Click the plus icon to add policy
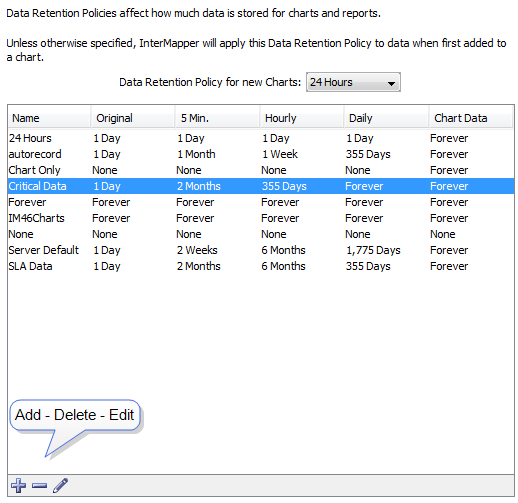Viewport: 518px width, 503px height. click(18, 485)
